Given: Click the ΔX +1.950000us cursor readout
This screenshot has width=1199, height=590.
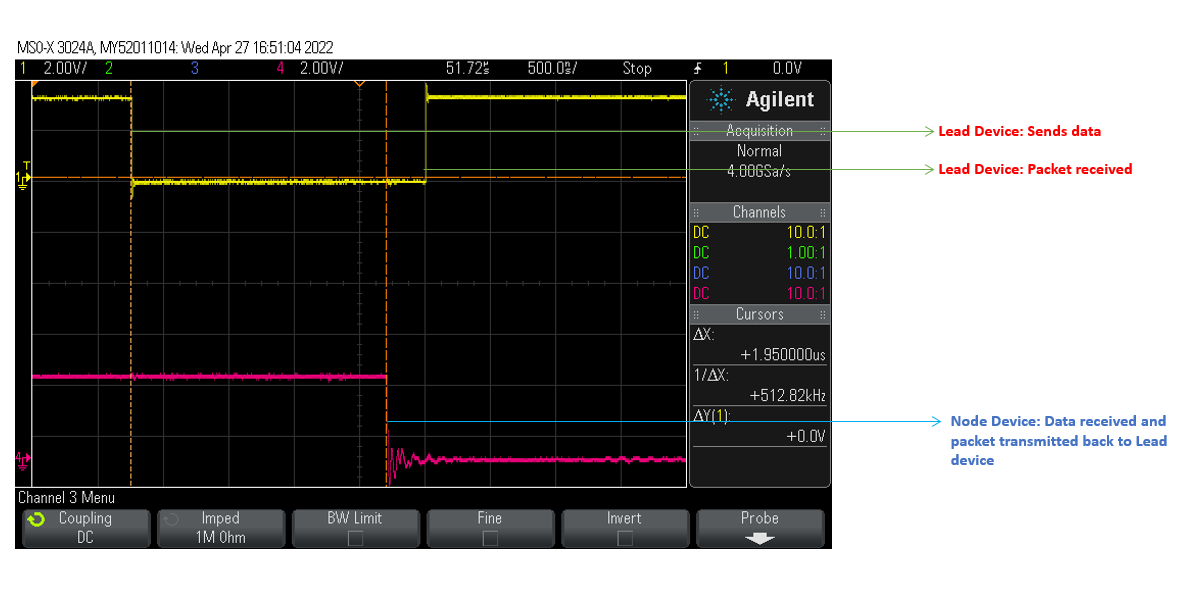Looking at the screenshot, I should [782, 355].
